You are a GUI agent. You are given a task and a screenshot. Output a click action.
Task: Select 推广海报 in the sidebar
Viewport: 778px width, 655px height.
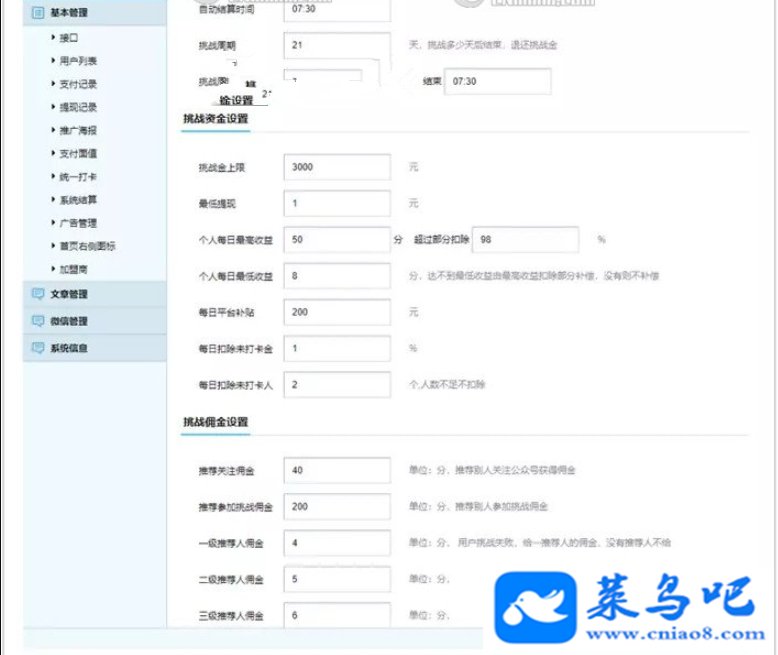[x=78, y=131]
